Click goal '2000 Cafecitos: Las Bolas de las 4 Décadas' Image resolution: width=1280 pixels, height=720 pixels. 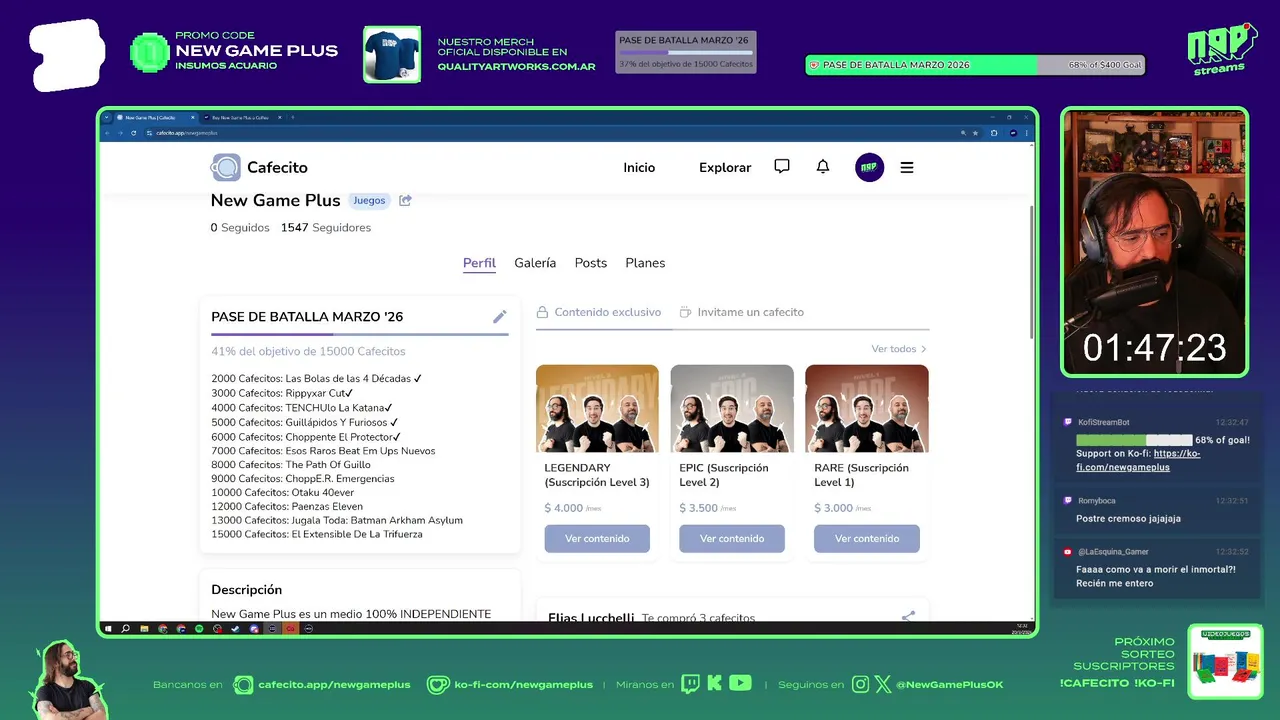click(317, 379)
